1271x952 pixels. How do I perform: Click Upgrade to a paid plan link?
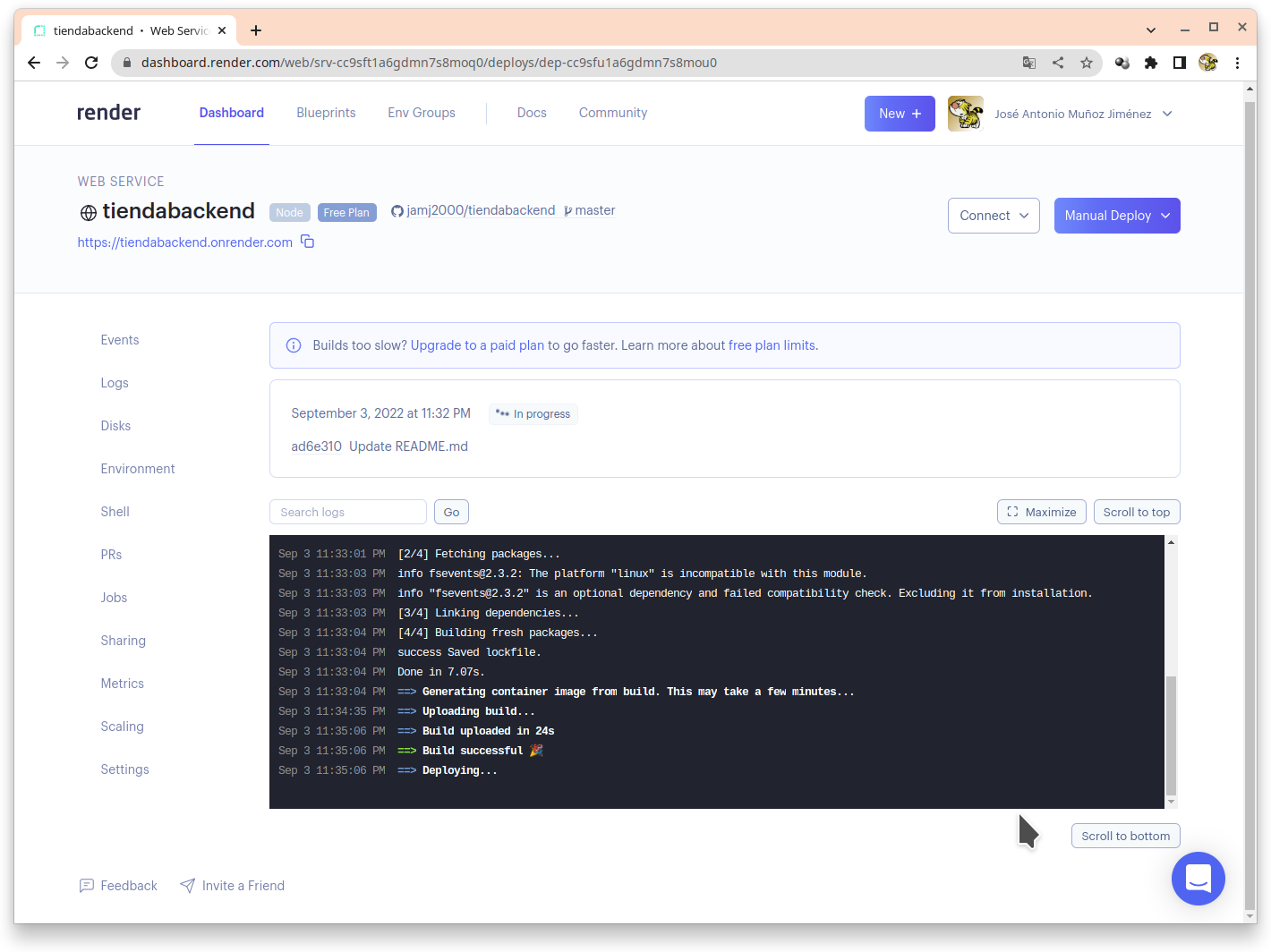point(477,345)
